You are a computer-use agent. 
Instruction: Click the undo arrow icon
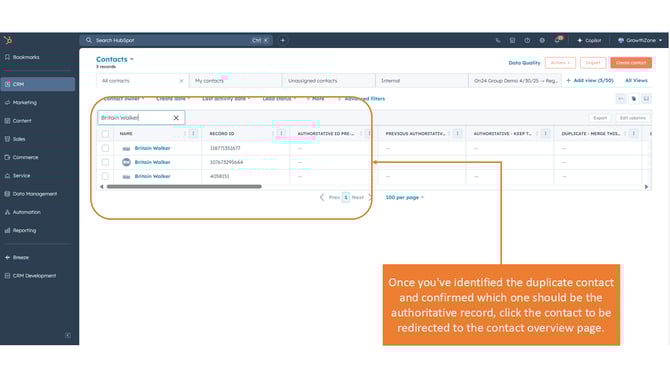tap(621, 99)
